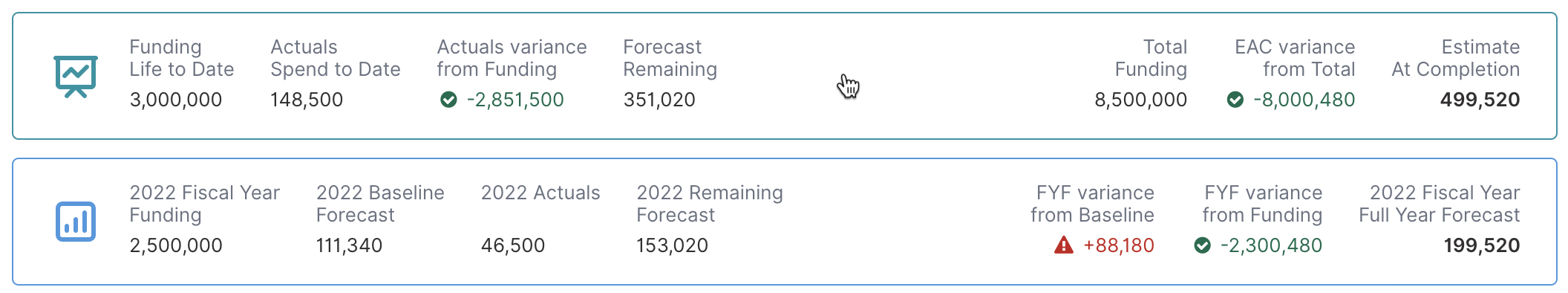Click 2022 Fiscal Year Funding value 2,500,000
1568x293 pixels.
[x=176, y=245]
